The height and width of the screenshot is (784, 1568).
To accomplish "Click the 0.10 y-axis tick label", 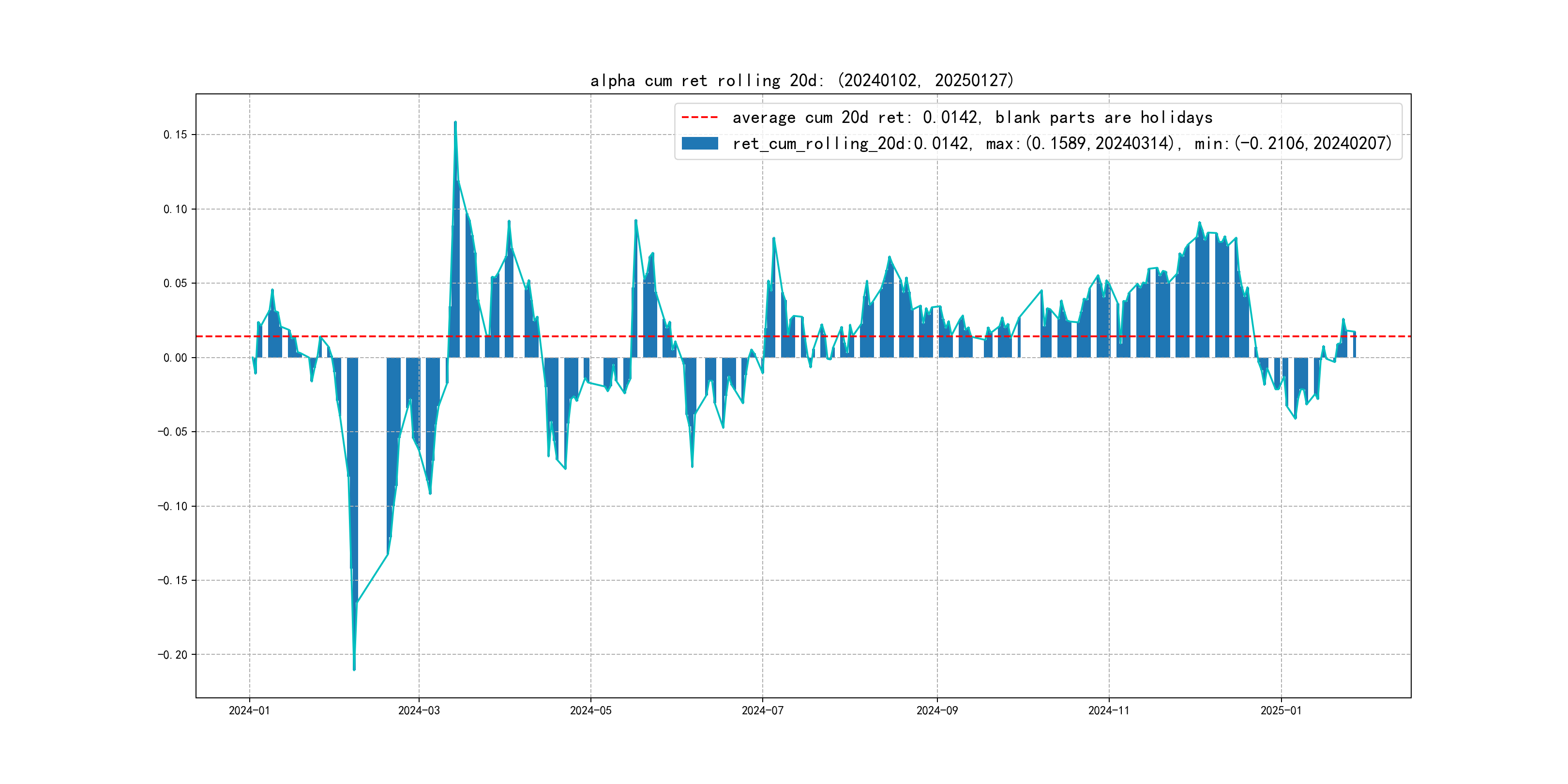I will click(175, 210).
